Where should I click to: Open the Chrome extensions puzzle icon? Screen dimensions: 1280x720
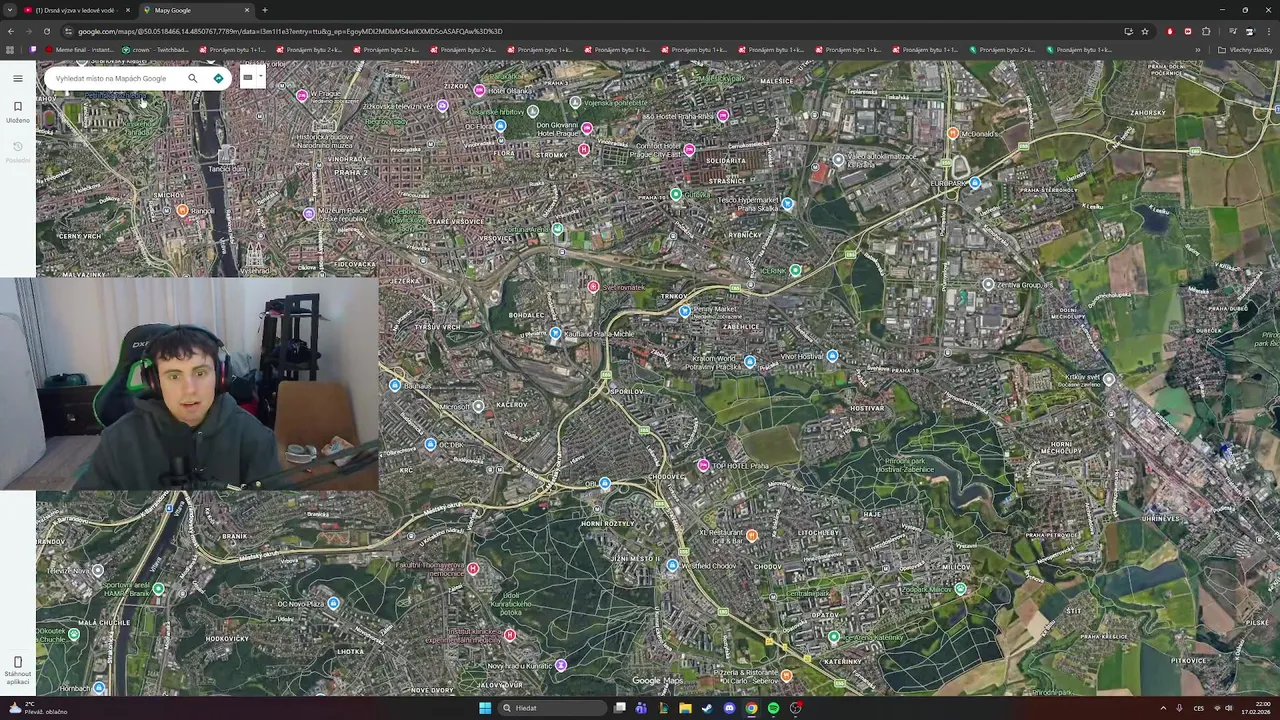pos(1206,31)
